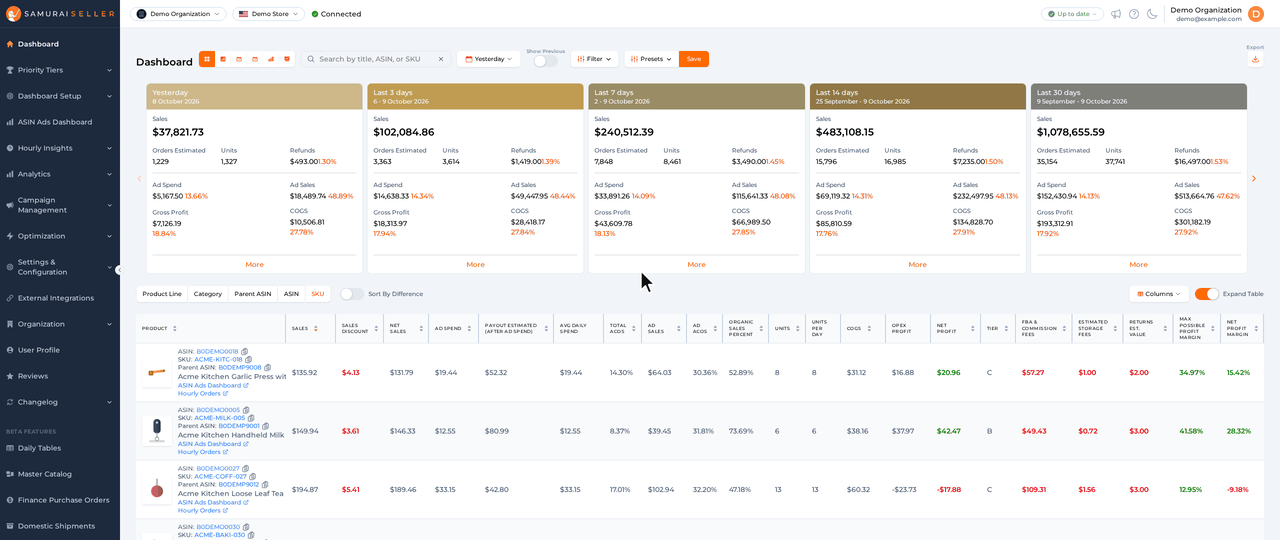Open the Demo Organization selector dropdown
The image size is (1280, 540).
point(179,14)
